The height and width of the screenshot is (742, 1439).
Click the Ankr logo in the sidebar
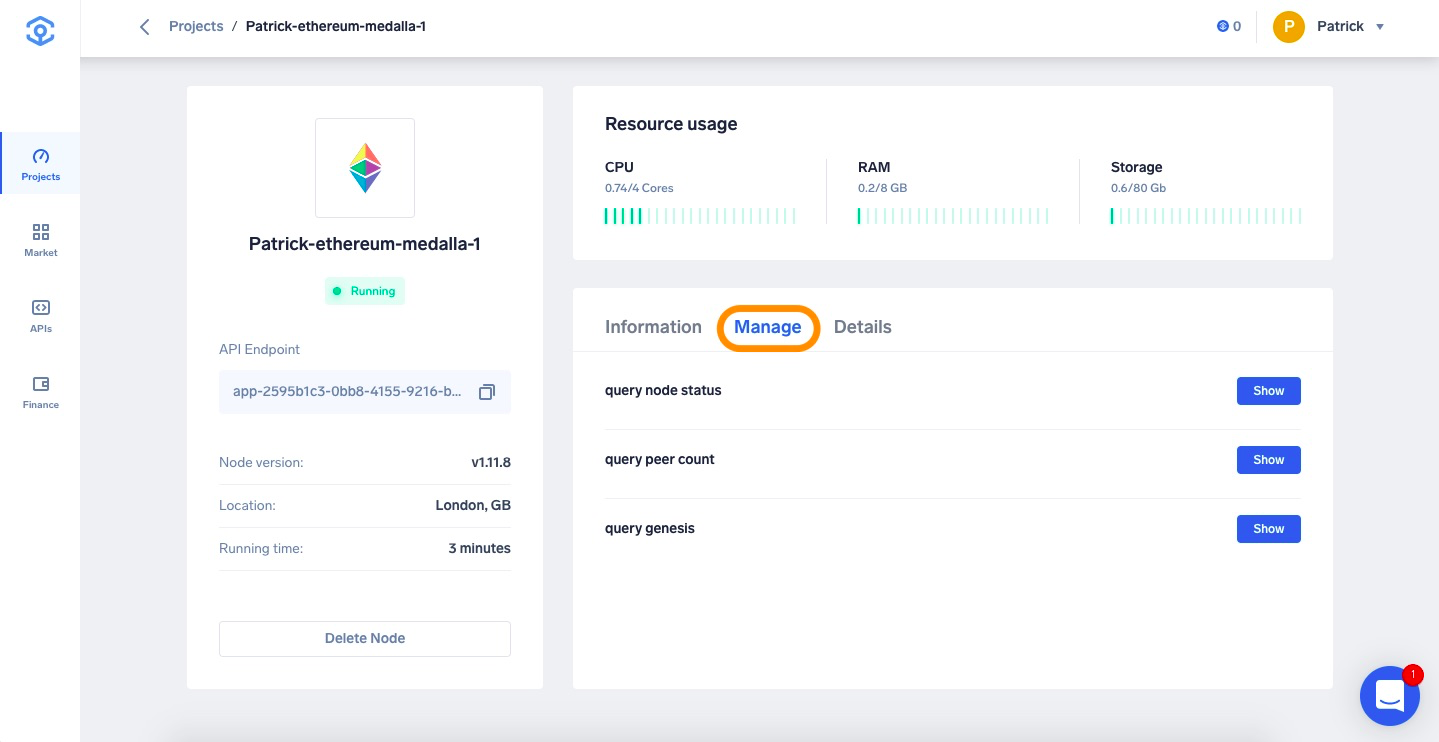tap(40, 30)
